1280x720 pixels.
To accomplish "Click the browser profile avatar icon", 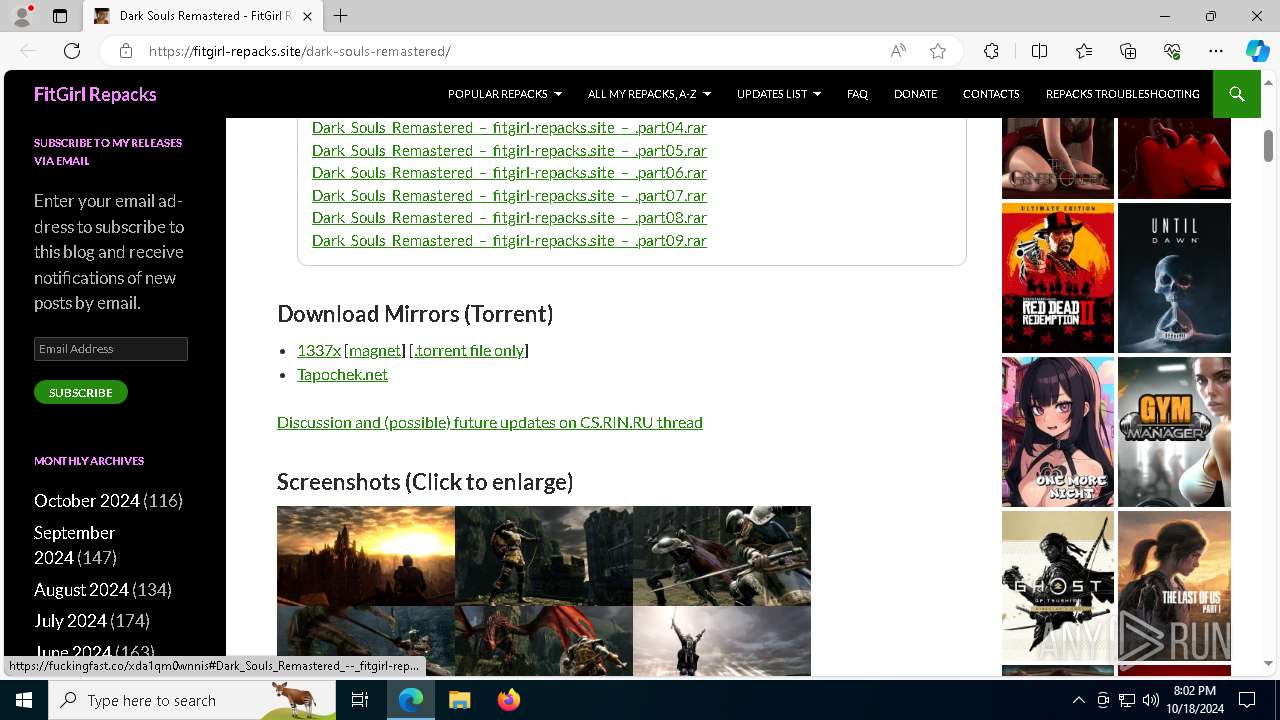I will pyautogui.click(x=22, y=16).
